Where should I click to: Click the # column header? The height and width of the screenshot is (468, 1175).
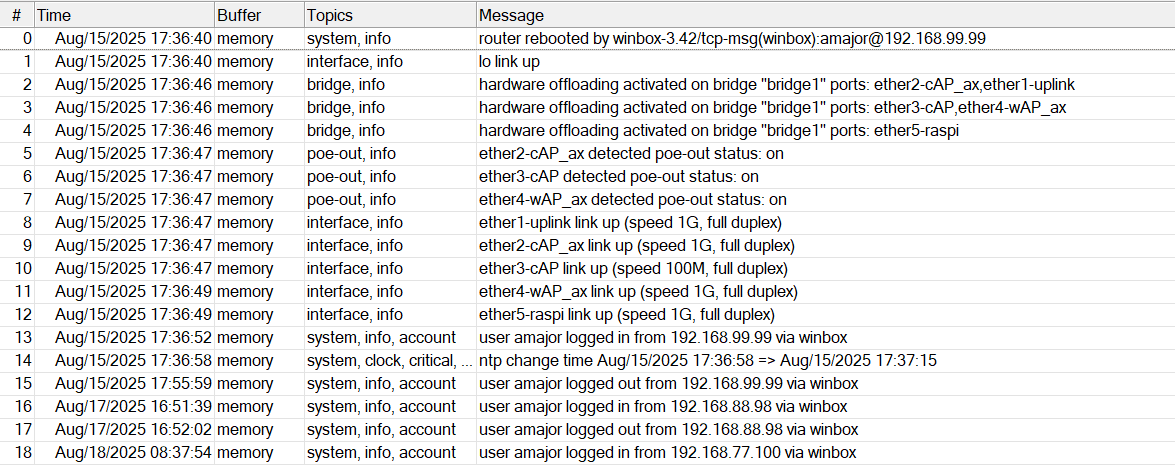coord(16,15)
